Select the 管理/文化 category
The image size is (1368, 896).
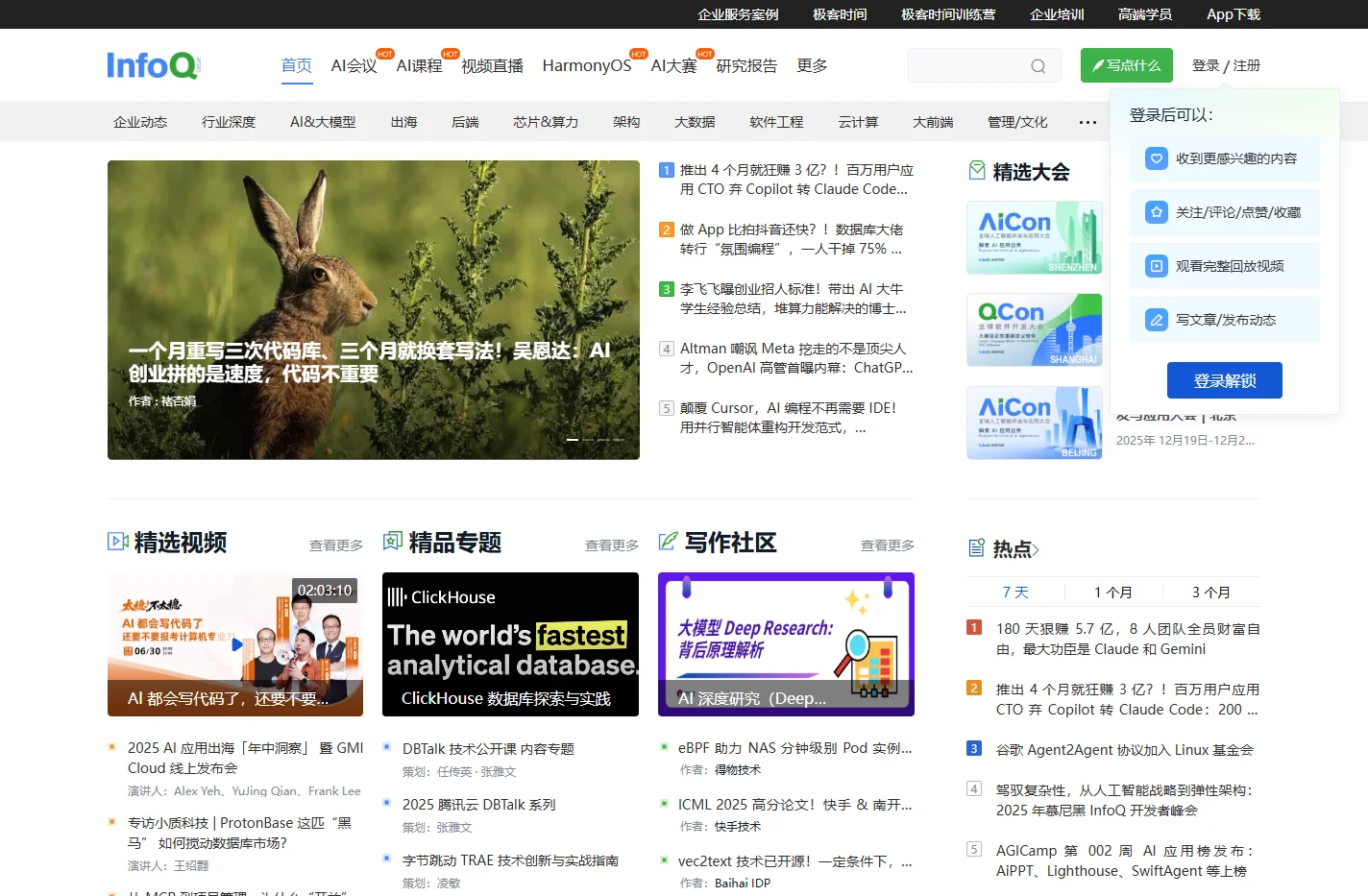click(x=1017, y=122)
